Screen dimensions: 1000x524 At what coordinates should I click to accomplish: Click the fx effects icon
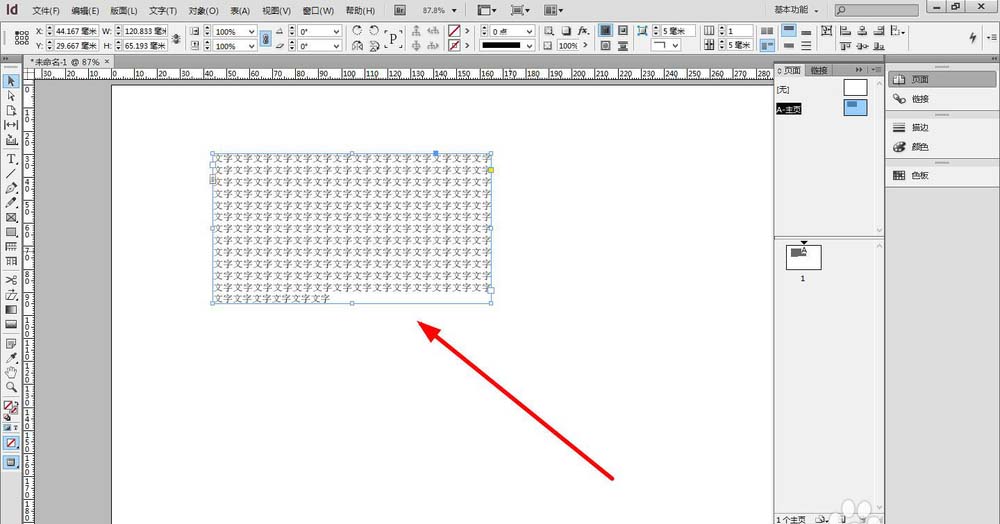coord(582,31)
